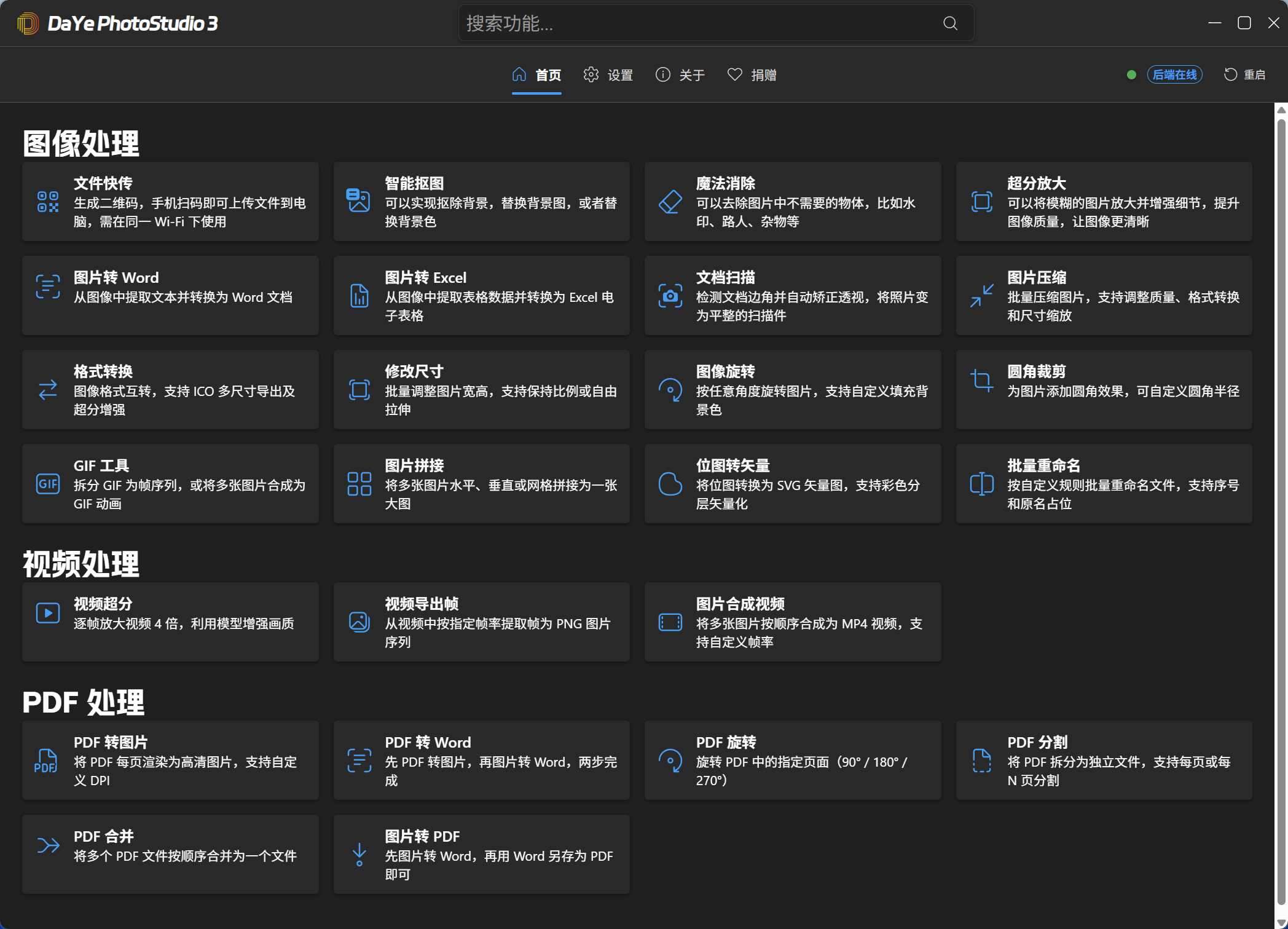Image resolution: width=1288 pixels, height=929 pixels.
Task: Click the 位图转矢量 card description
Action: 807,494
